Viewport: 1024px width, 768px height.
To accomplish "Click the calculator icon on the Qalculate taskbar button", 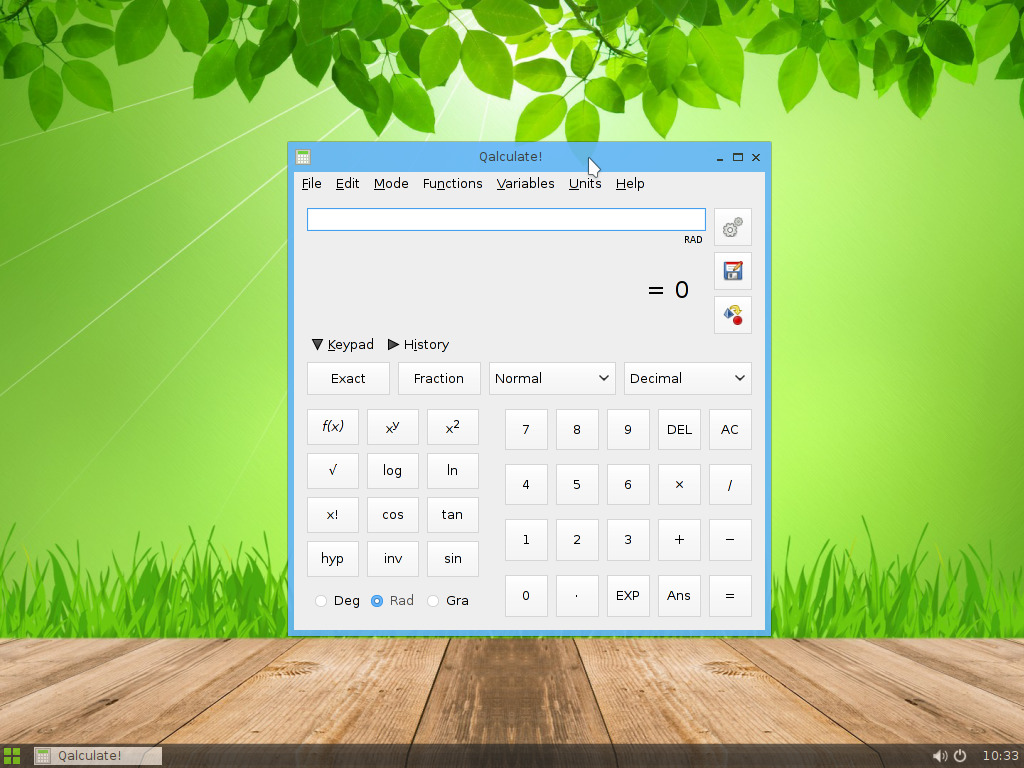I will [x=43, y=755].
